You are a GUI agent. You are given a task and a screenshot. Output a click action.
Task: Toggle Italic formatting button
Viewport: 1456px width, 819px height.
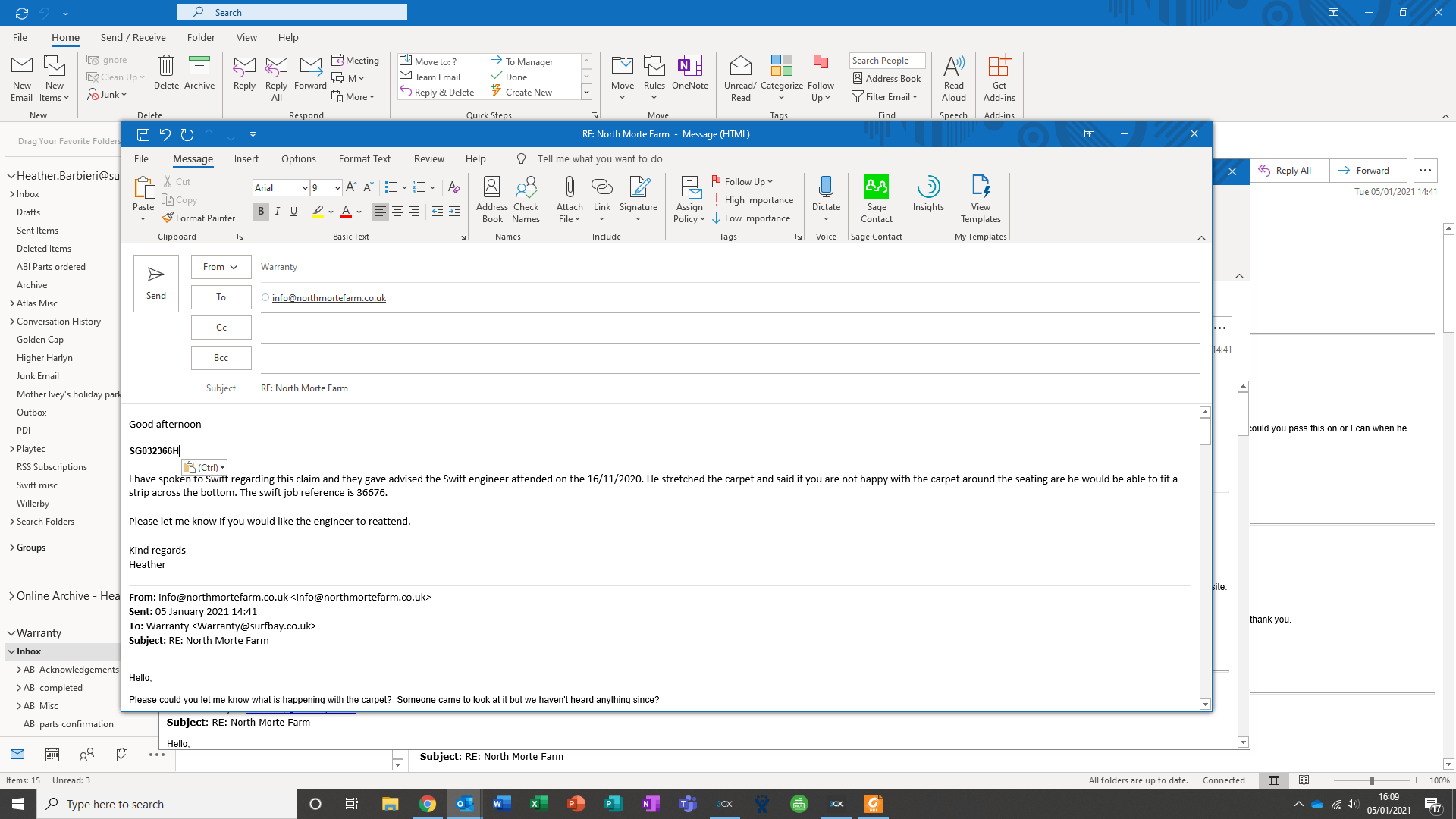pyautogui.click(x=278, y=212)
